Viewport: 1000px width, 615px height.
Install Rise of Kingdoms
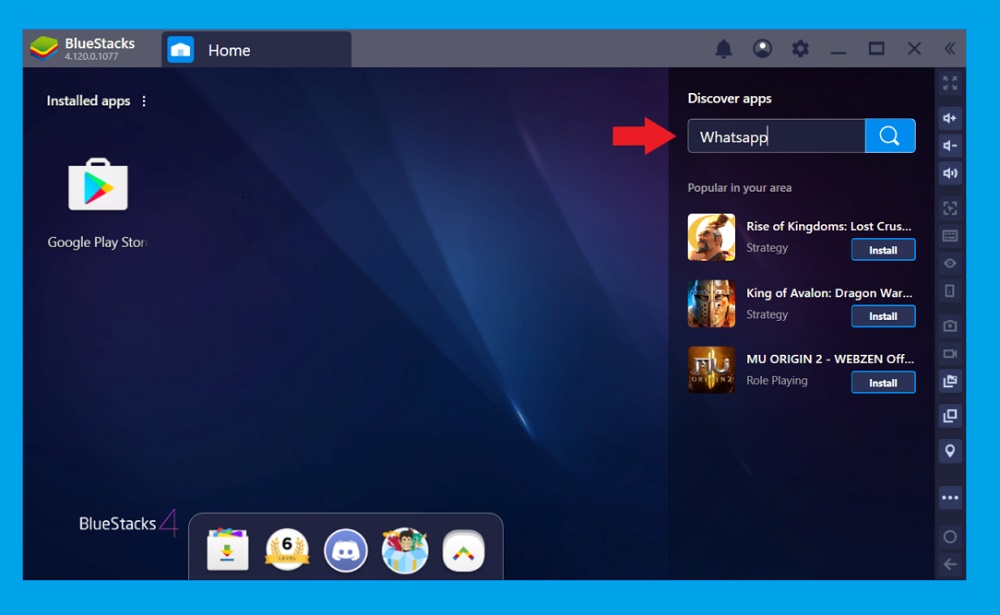click(883, 250)
